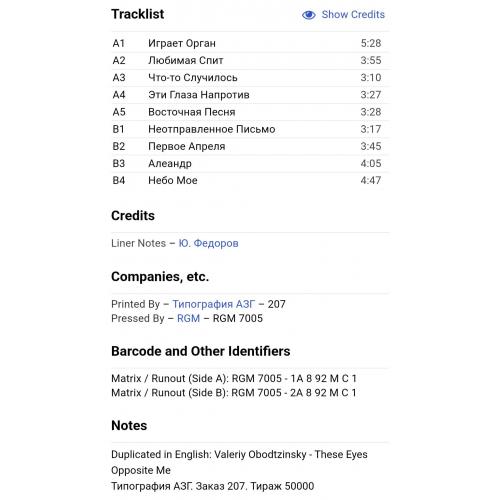Click the Side A matrix runout text
Viewport: 500px width, 500px height.
[x=234, y=379]
